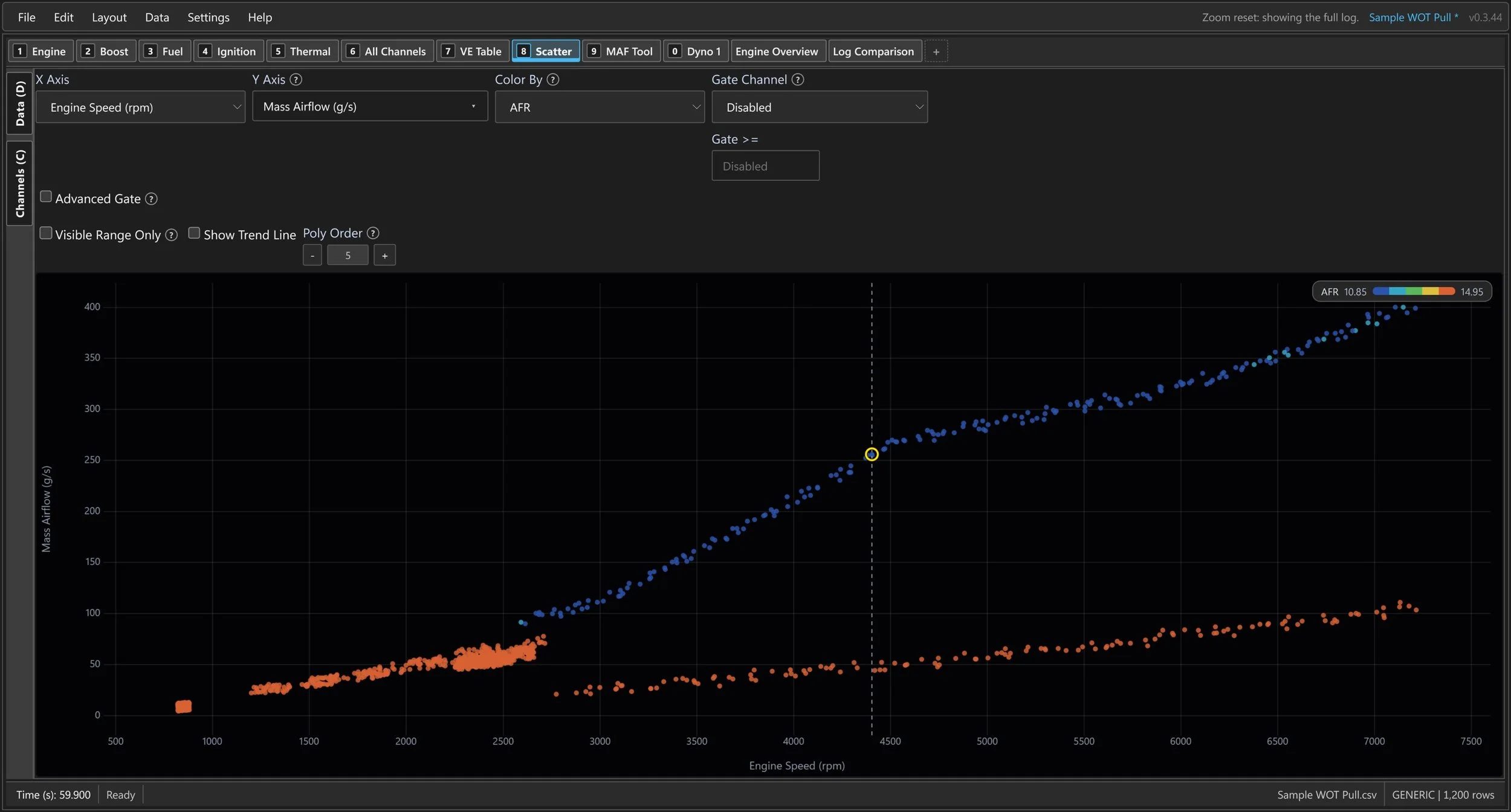Screen dimensions: 1511x812
Task: Open the Help menu
Action: (260, 18)
